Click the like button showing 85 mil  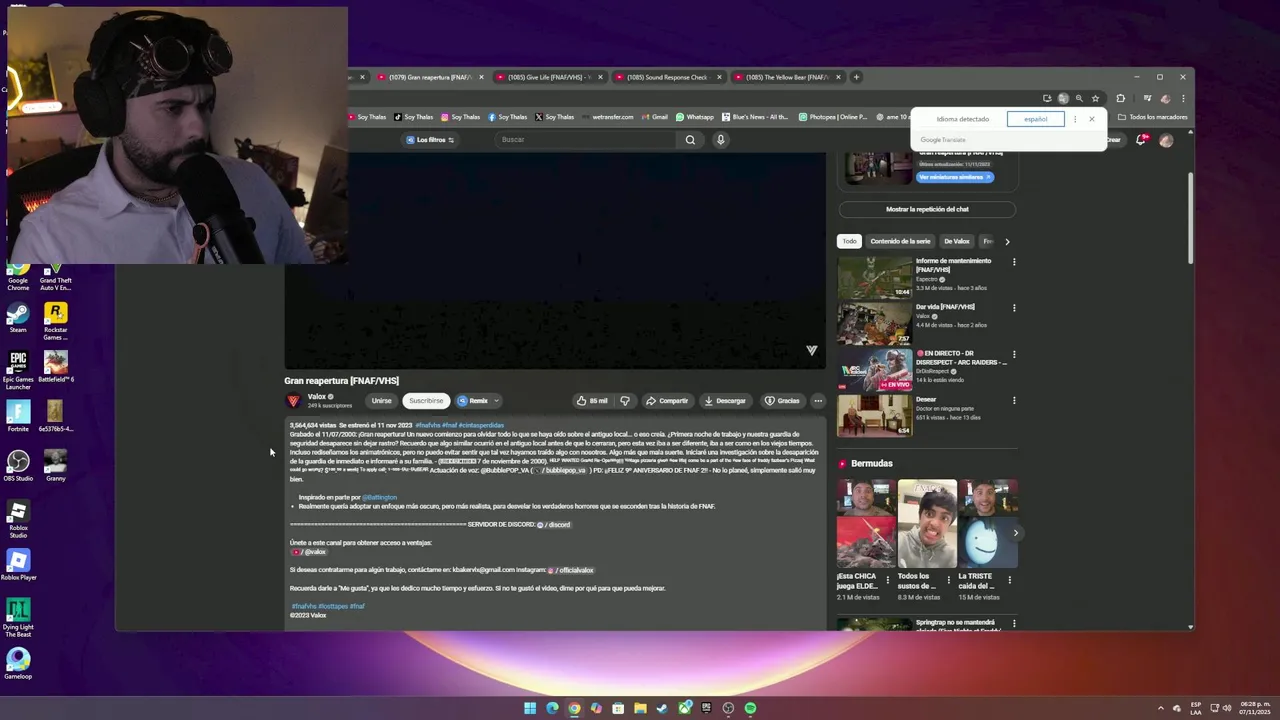[592, 401]
